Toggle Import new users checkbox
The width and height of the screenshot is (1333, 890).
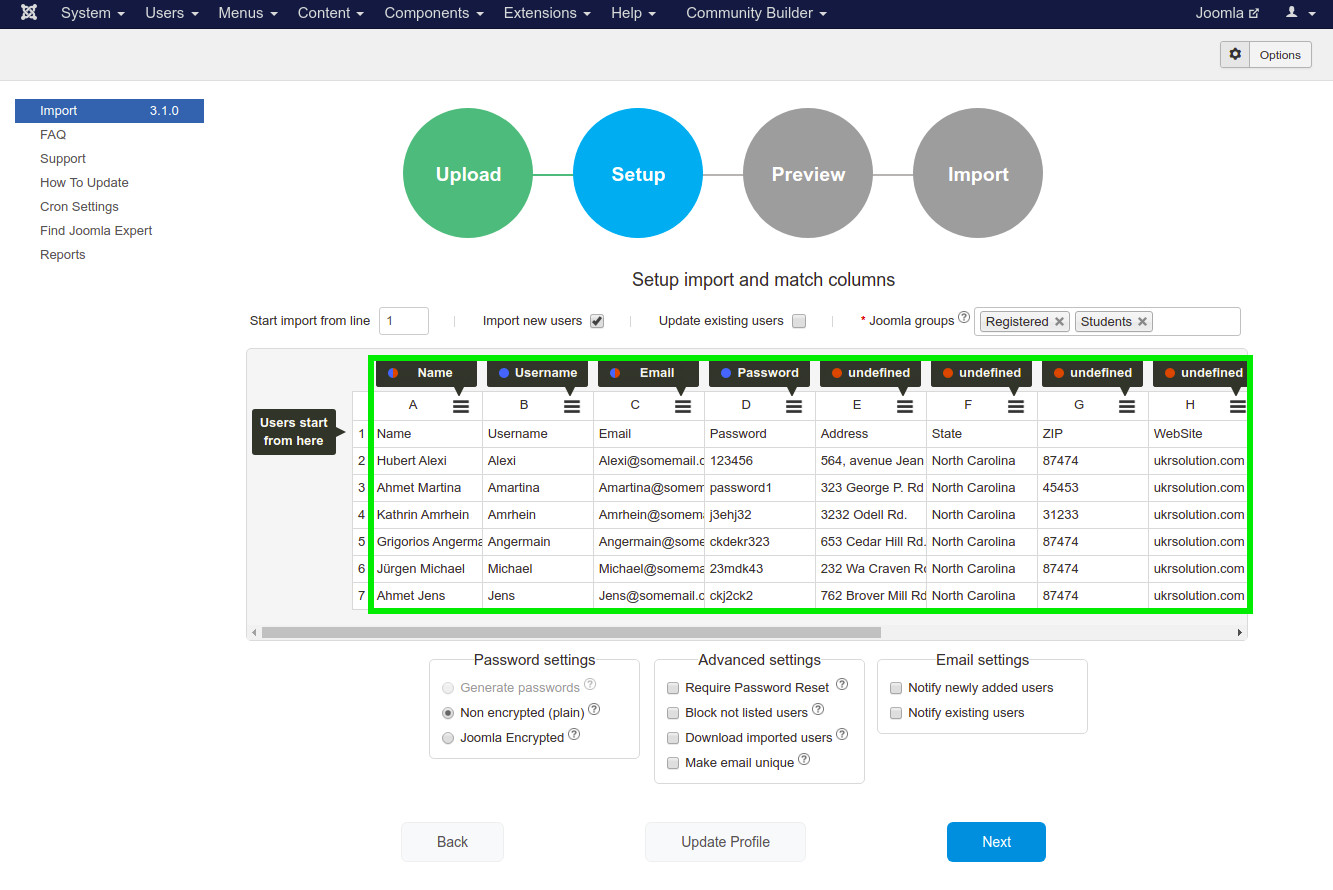597,321
